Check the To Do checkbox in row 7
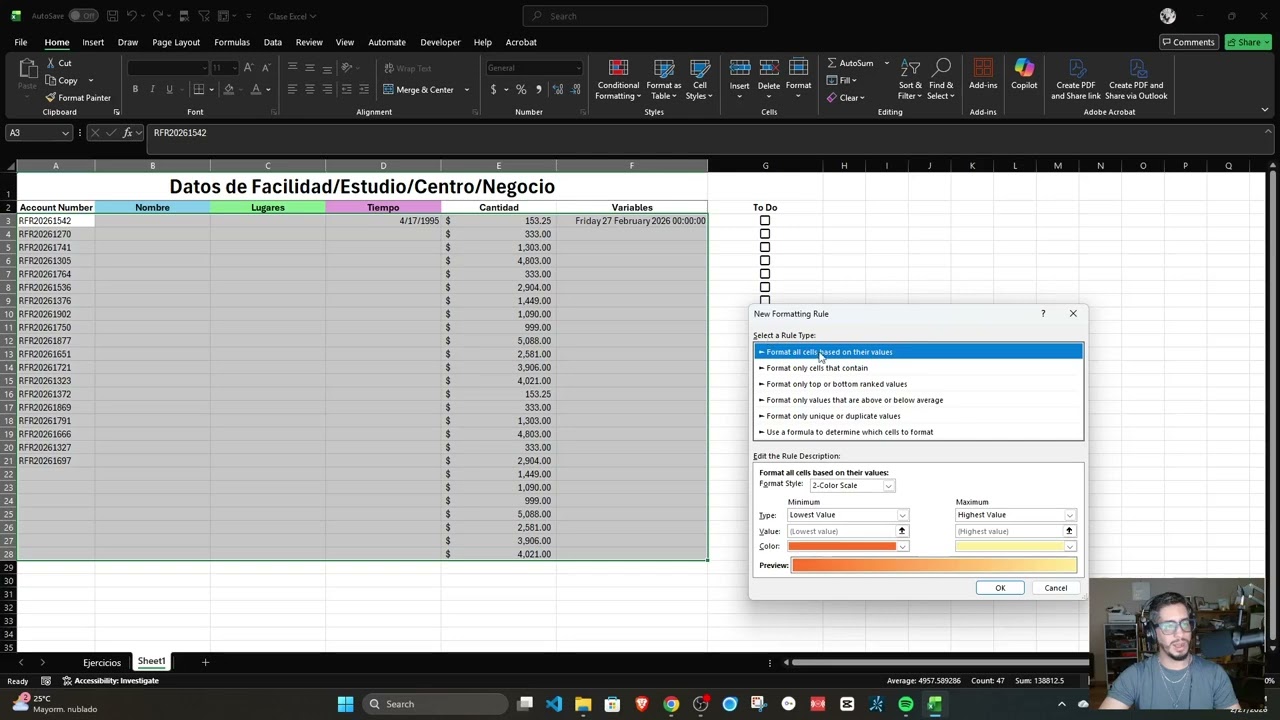This screenshot has height=720, width=1280. pyautogui.click(x=765, y=274)
